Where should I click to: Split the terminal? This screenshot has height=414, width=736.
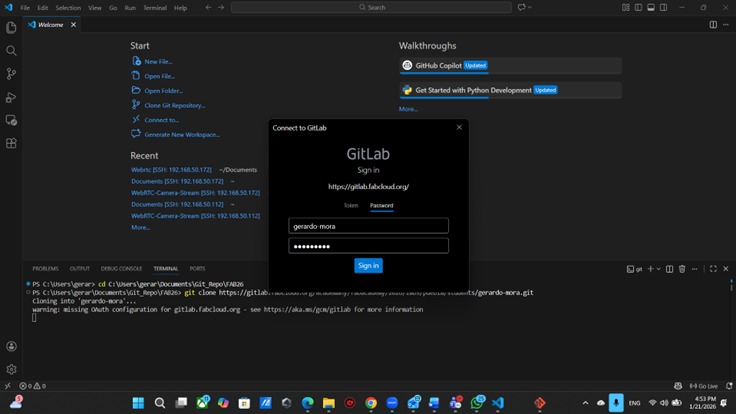669,269
